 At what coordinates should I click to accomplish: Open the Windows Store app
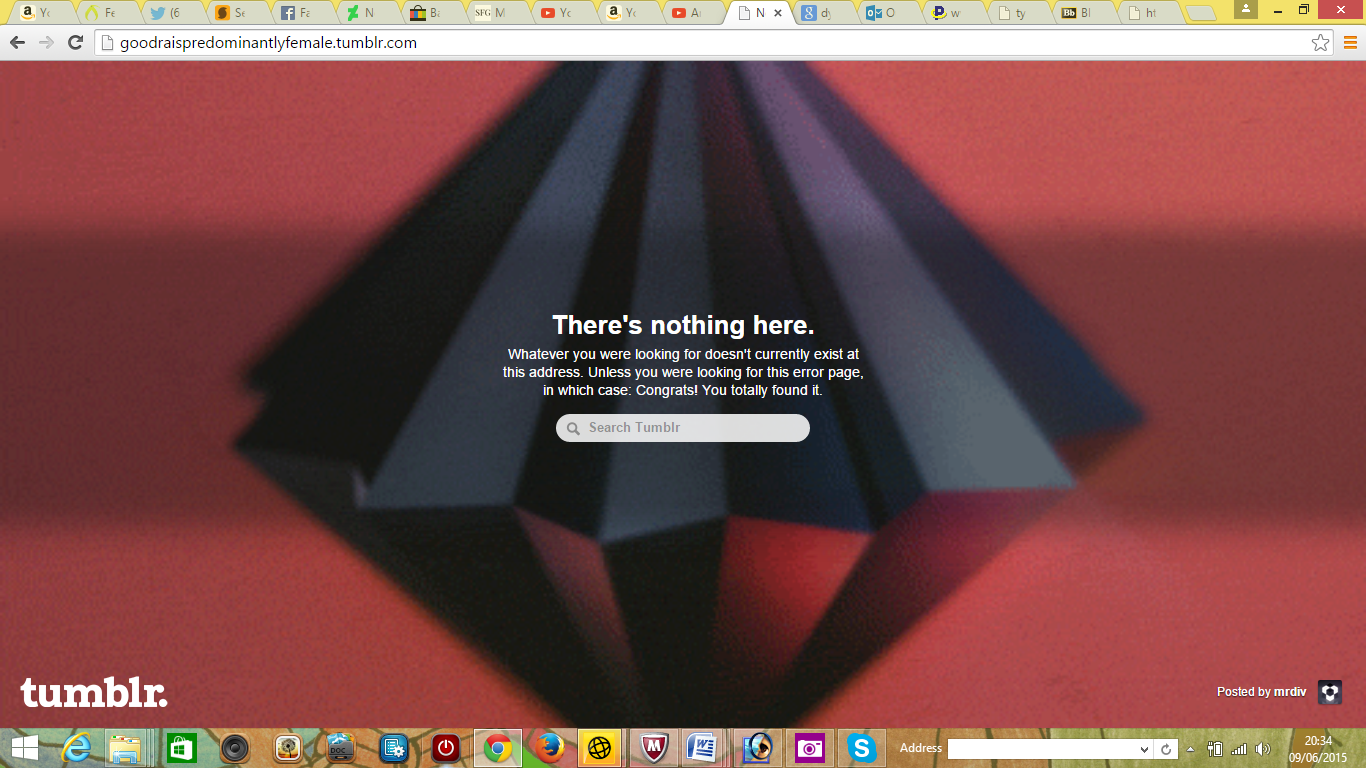[x=180, y=748]
